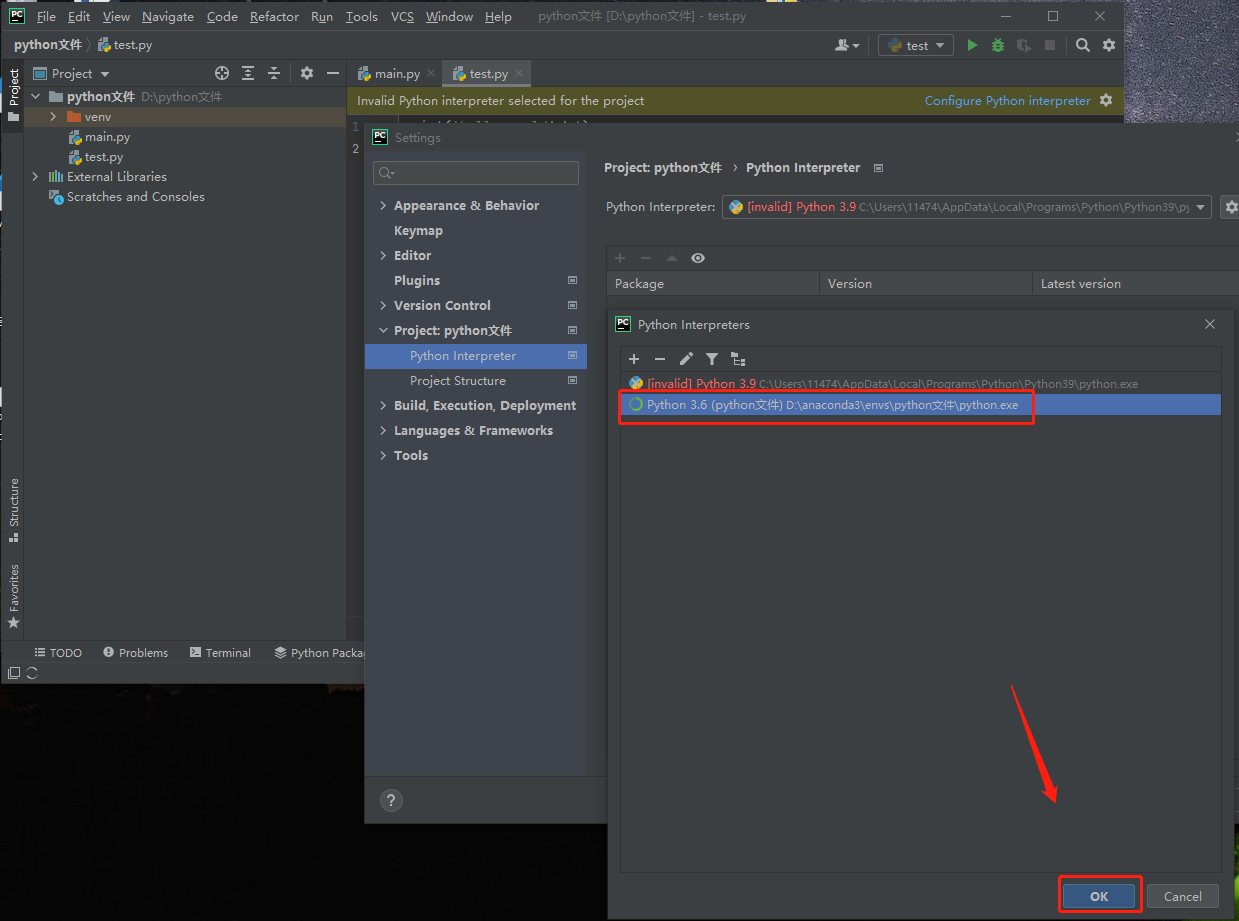
Task: Open the TODO tool window
Action: [58, 653]
